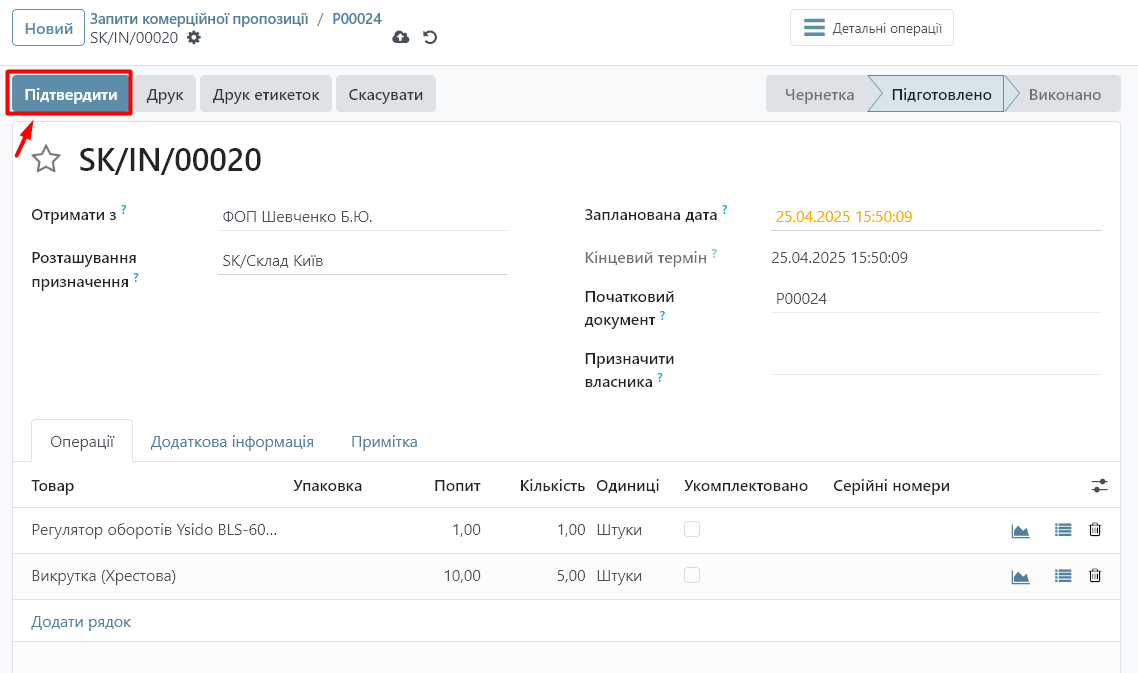Delete the Регулятор оборотів row with trash icon
This screenshot has height=673, width=1138.
pos(1095,530)
